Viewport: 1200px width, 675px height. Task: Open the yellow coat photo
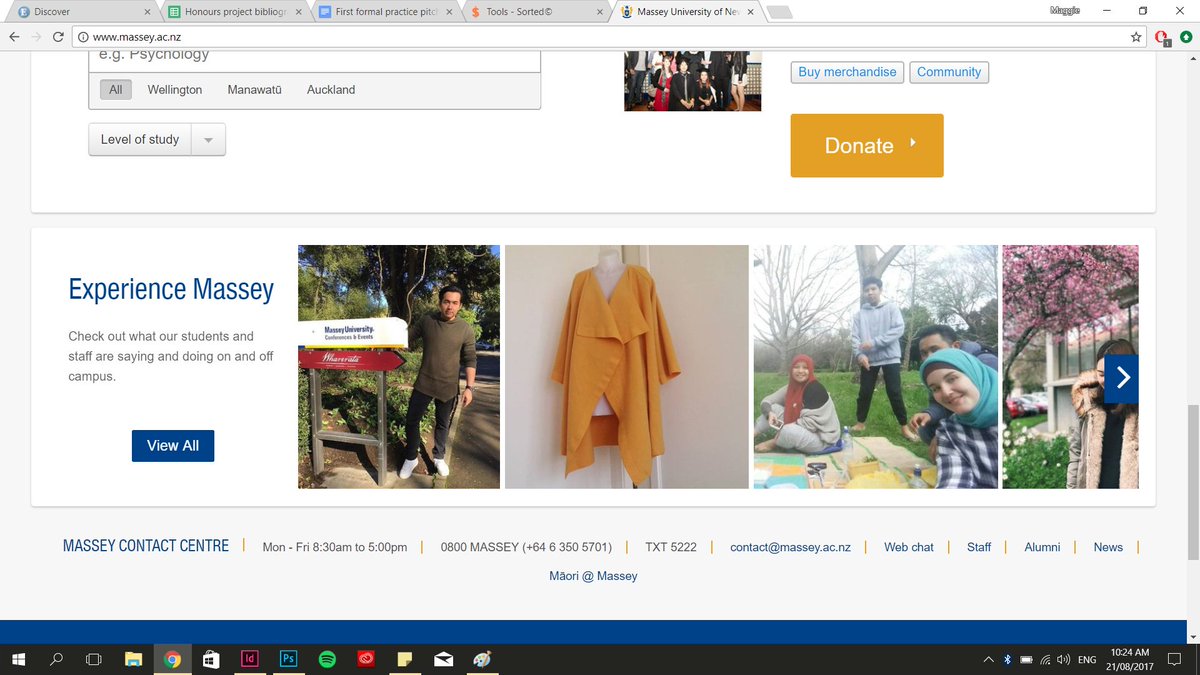coord(627,367)
